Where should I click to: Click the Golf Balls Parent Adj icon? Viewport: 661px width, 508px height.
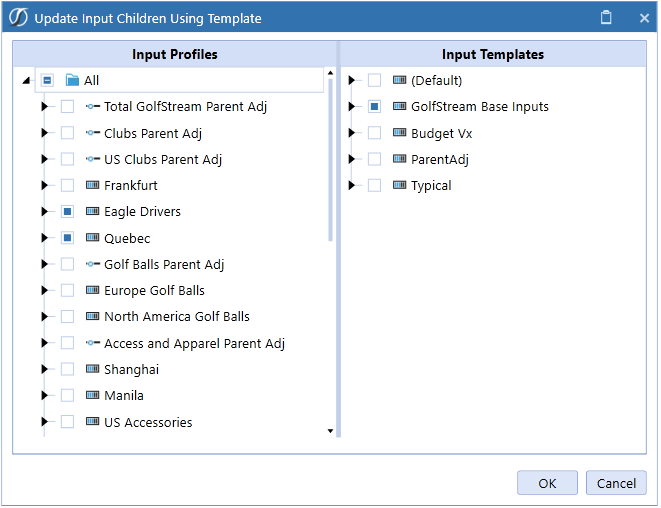tap(92, 264)
